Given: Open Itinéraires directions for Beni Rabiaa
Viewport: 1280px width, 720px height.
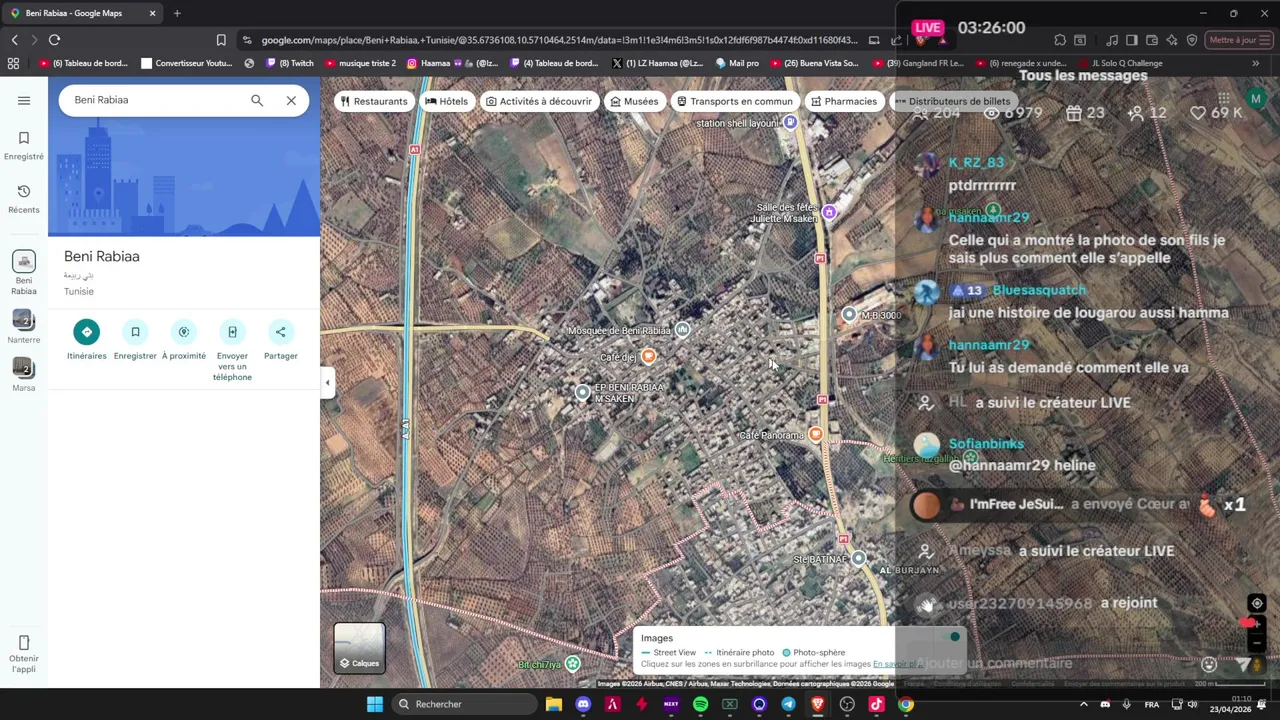Looking at the screenshot, I should (86, 340).
